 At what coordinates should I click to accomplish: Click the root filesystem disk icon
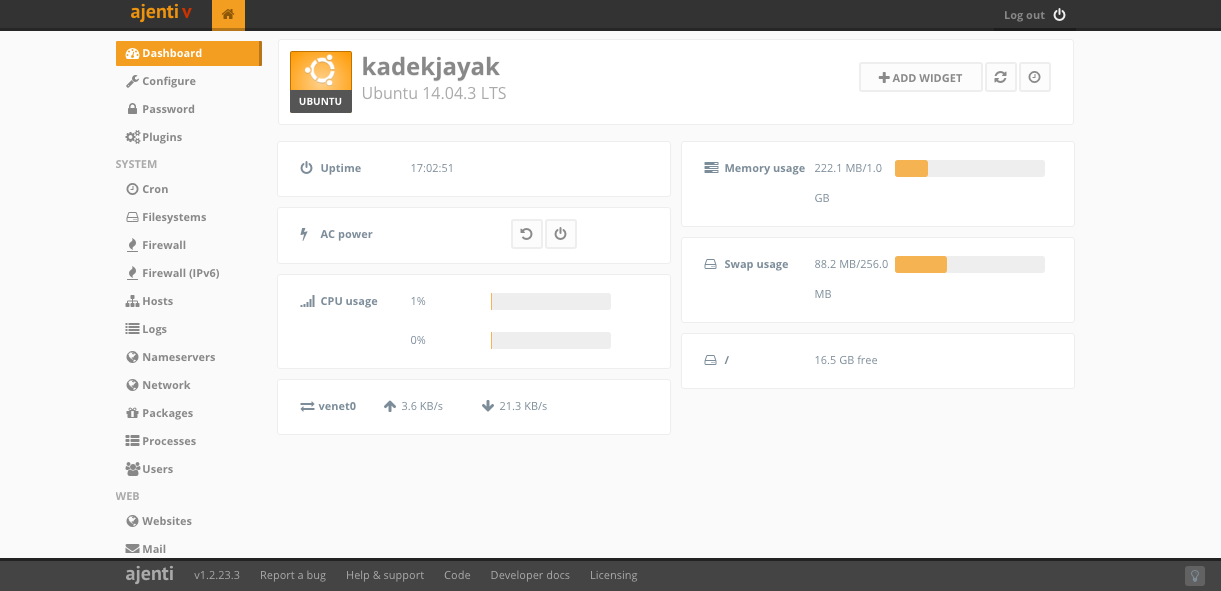click(x=711, y=360)
